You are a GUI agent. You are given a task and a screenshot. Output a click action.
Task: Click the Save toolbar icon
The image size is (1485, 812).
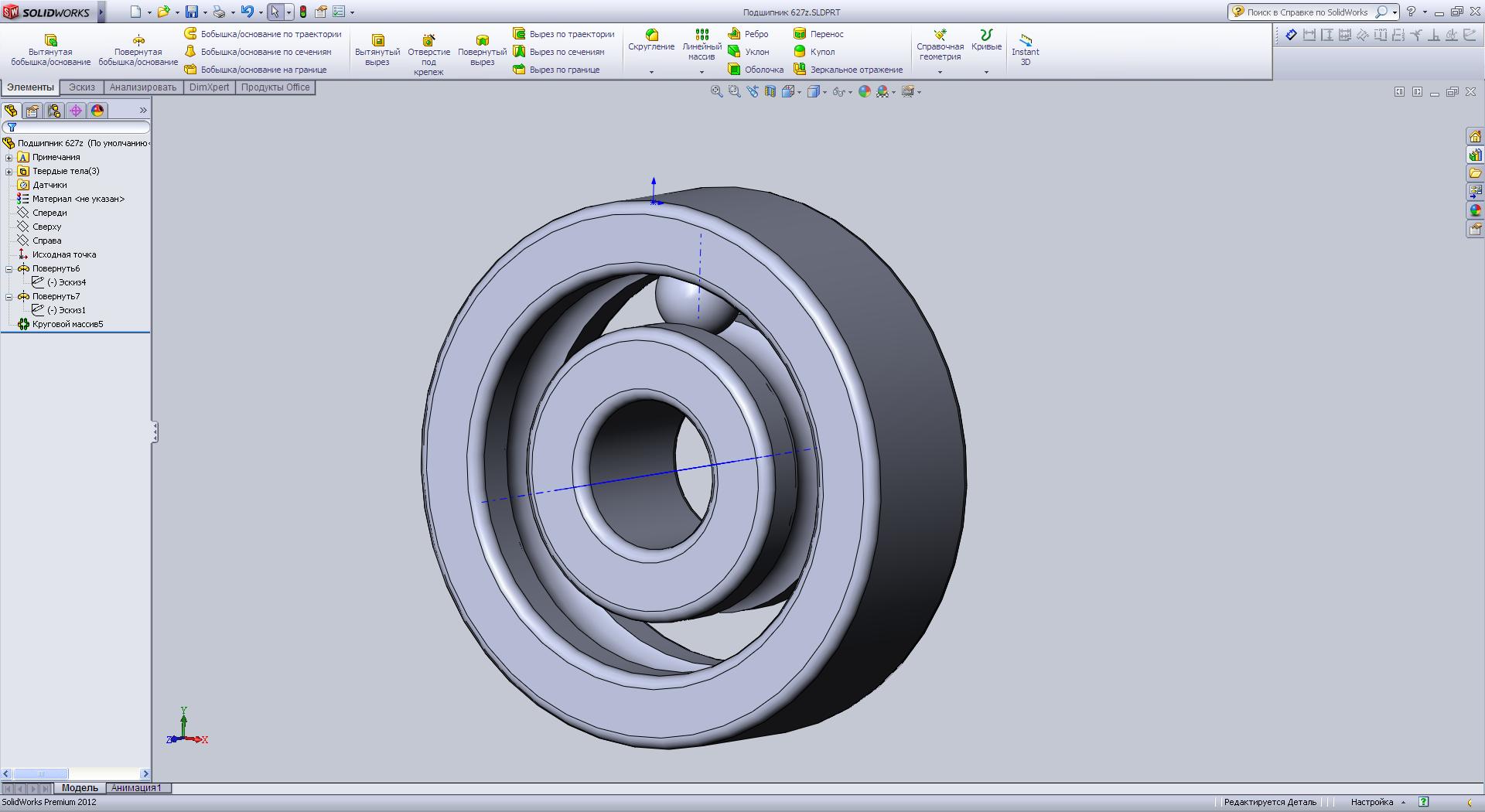(x=192, y=12)
